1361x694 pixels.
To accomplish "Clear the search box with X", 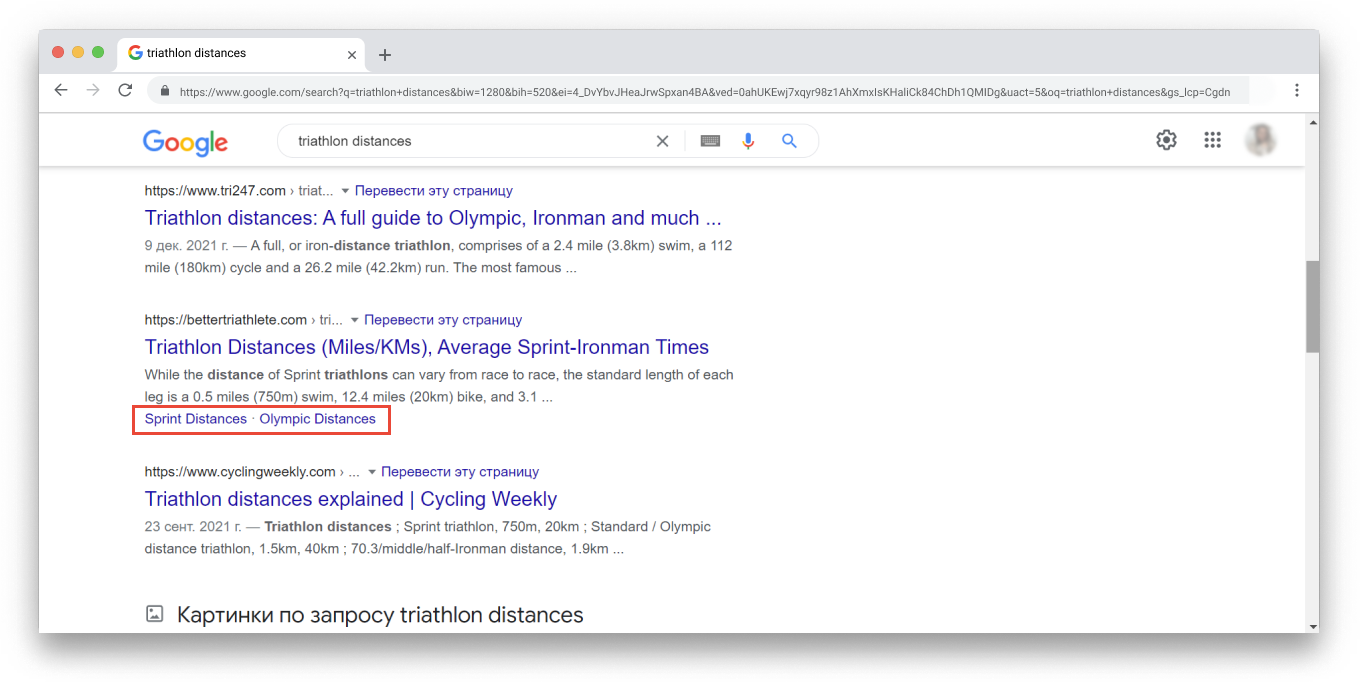I will [x=662, y=141].
